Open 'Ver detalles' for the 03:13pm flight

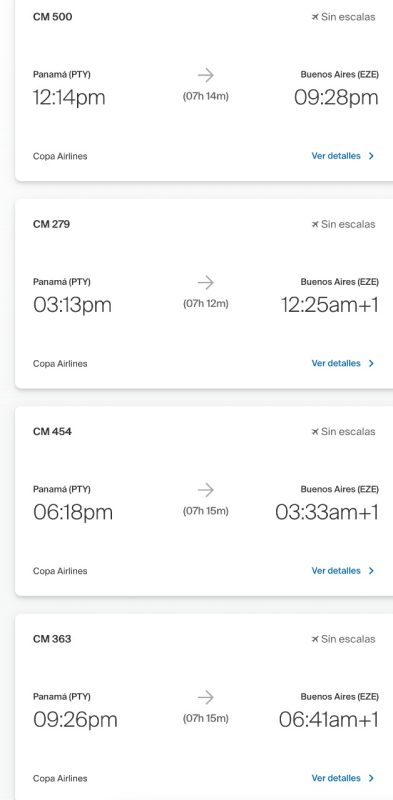[x=336, y=363]
